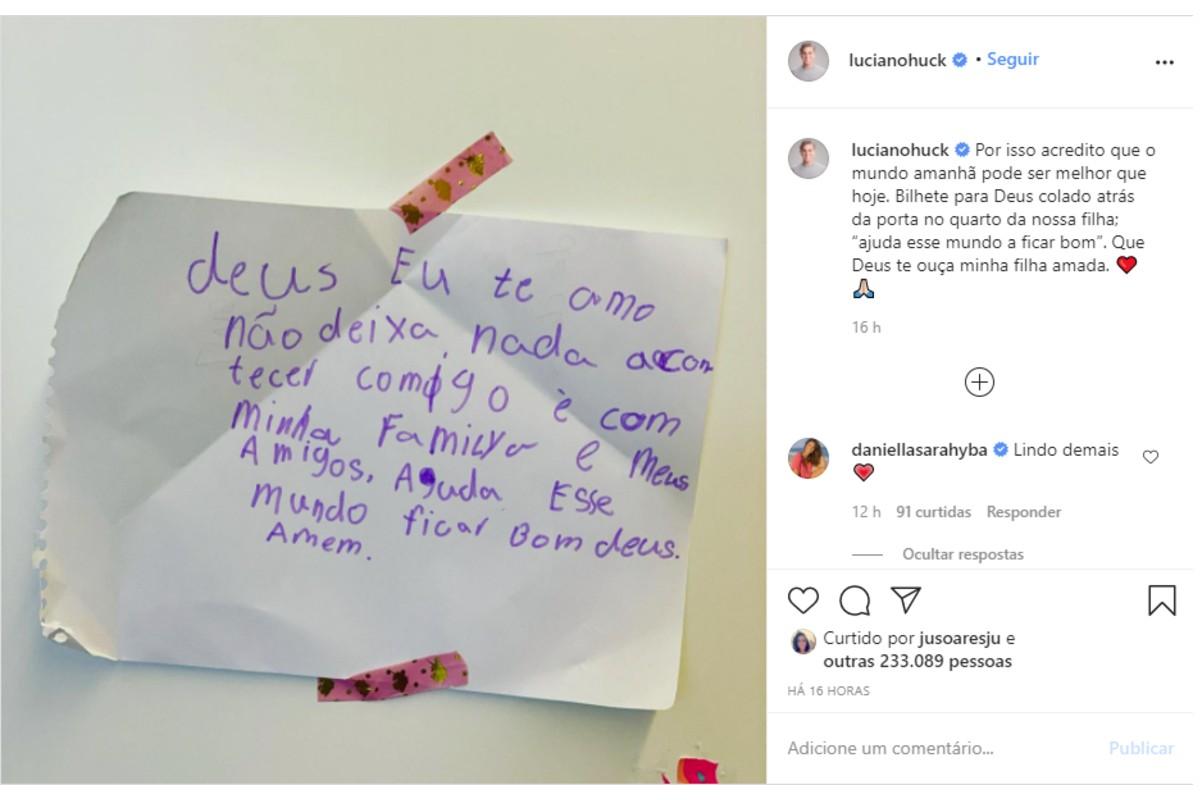Click the verified badge beside lucianohuck in the post header
1200x800 pixels.
[x=959, y=61]
